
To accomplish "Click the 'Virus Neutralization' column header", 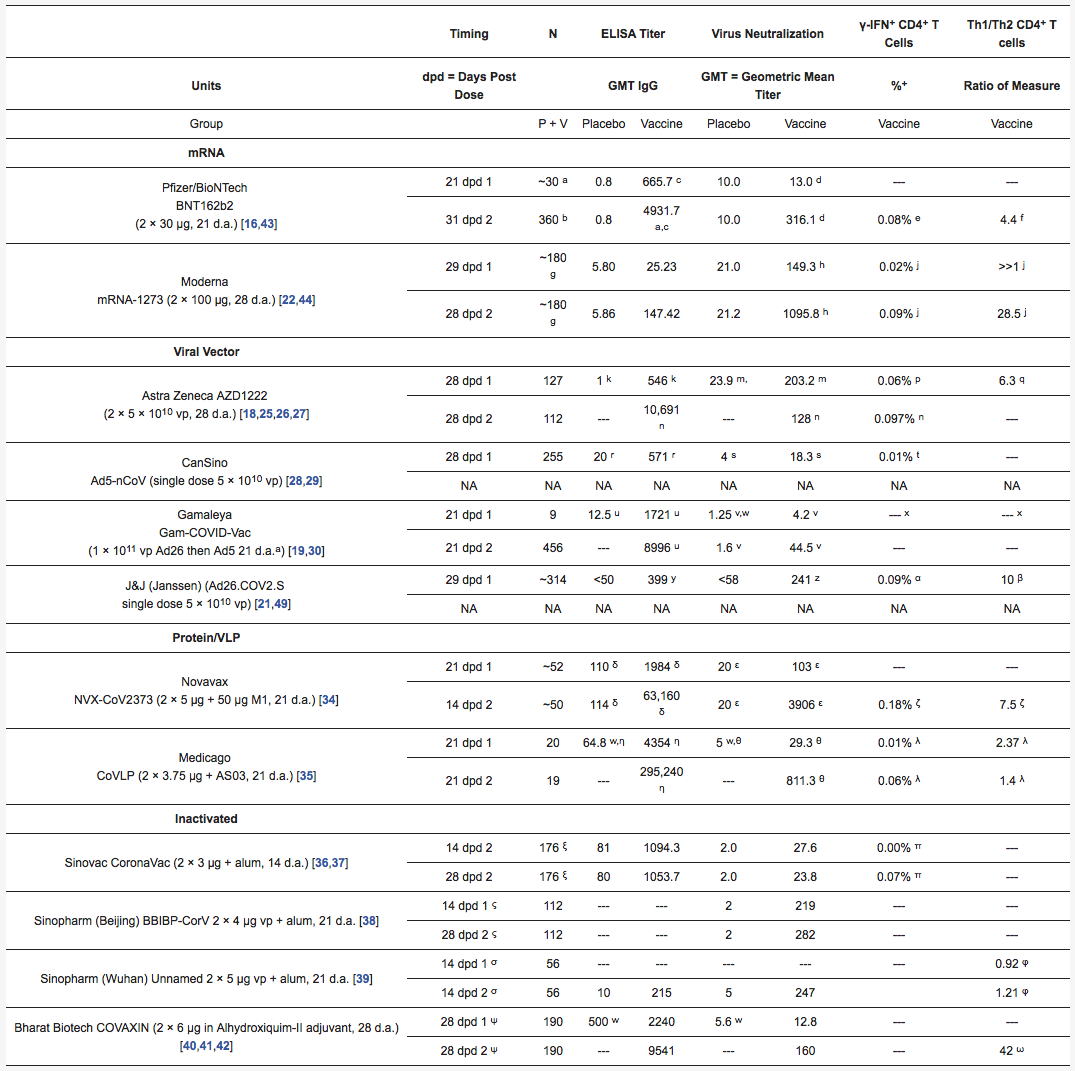I will tap(767, 34).
